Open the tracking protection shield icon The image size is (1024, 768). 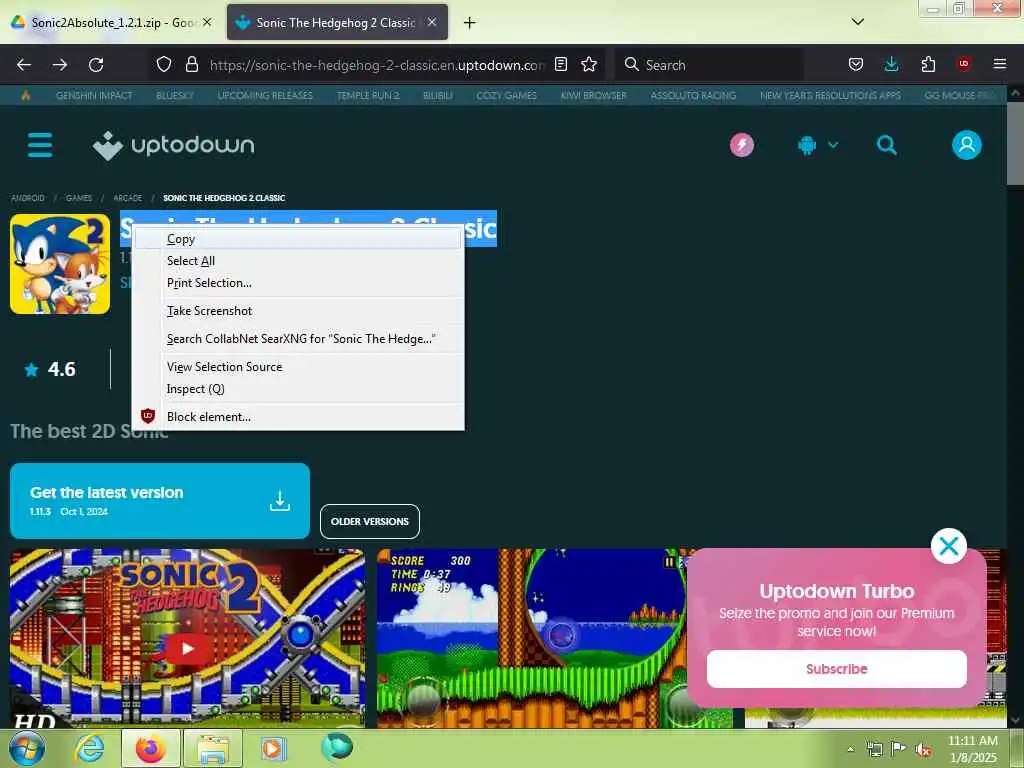[164, 64]
